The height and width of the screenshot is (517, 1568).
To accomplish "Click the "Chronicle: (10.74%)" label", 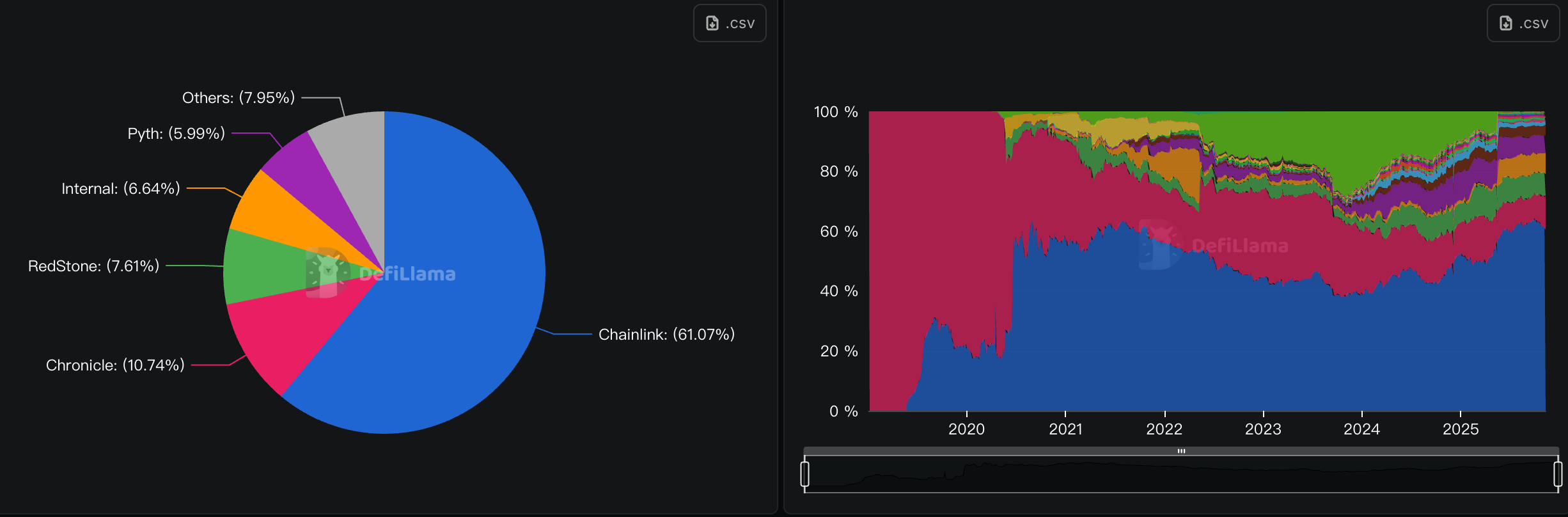I will (114, 365).
